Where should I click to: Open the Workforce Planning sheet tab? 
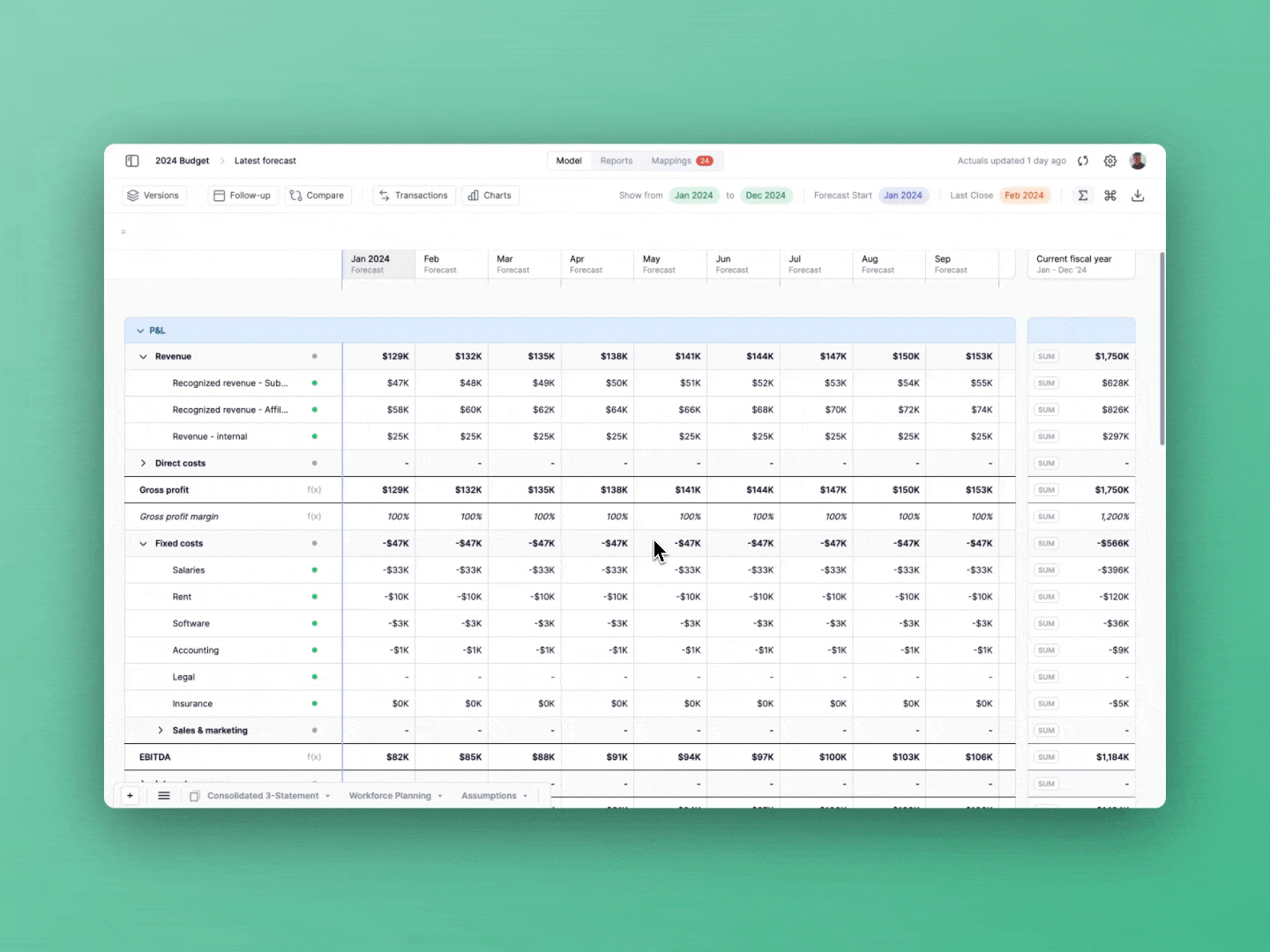390,796
